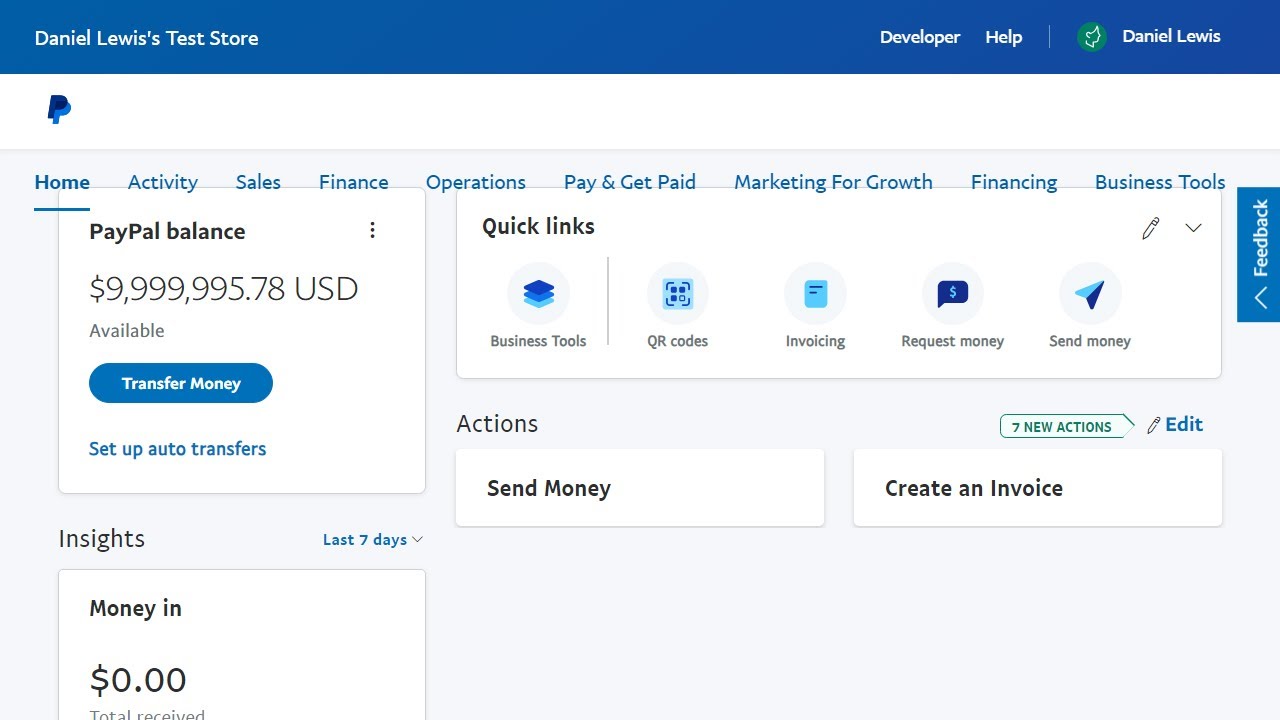1280x720 pixels.
Task: Open the Operations menu
Action: 476,182
